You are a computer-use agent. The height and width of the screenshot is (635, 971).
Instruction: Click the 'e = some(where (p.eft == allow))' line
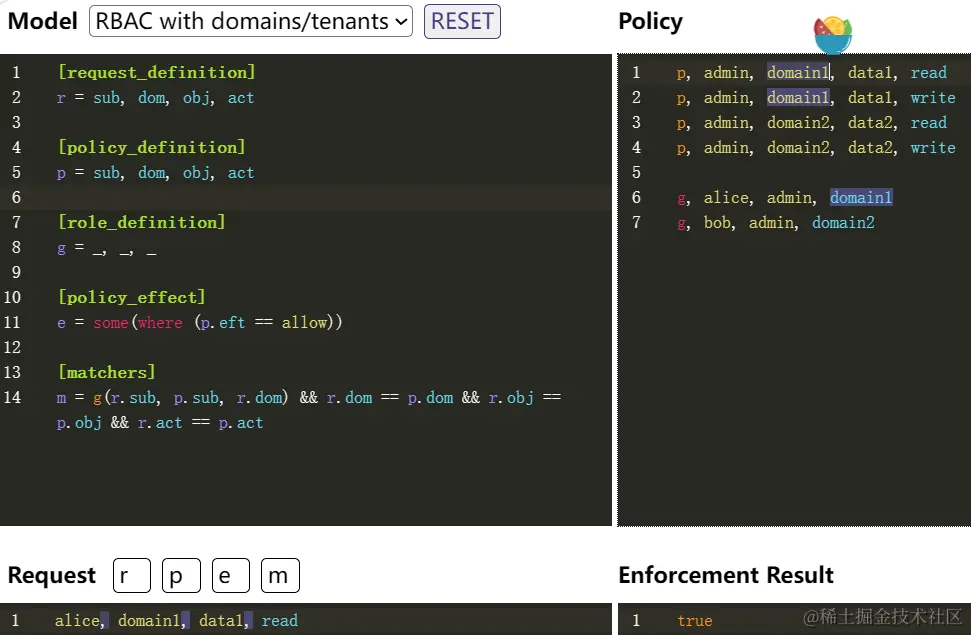199,323
